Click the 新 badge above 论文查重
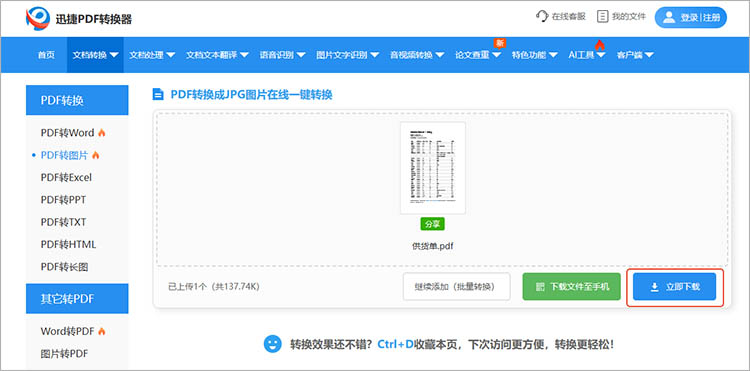 click(x=500, y=43)
